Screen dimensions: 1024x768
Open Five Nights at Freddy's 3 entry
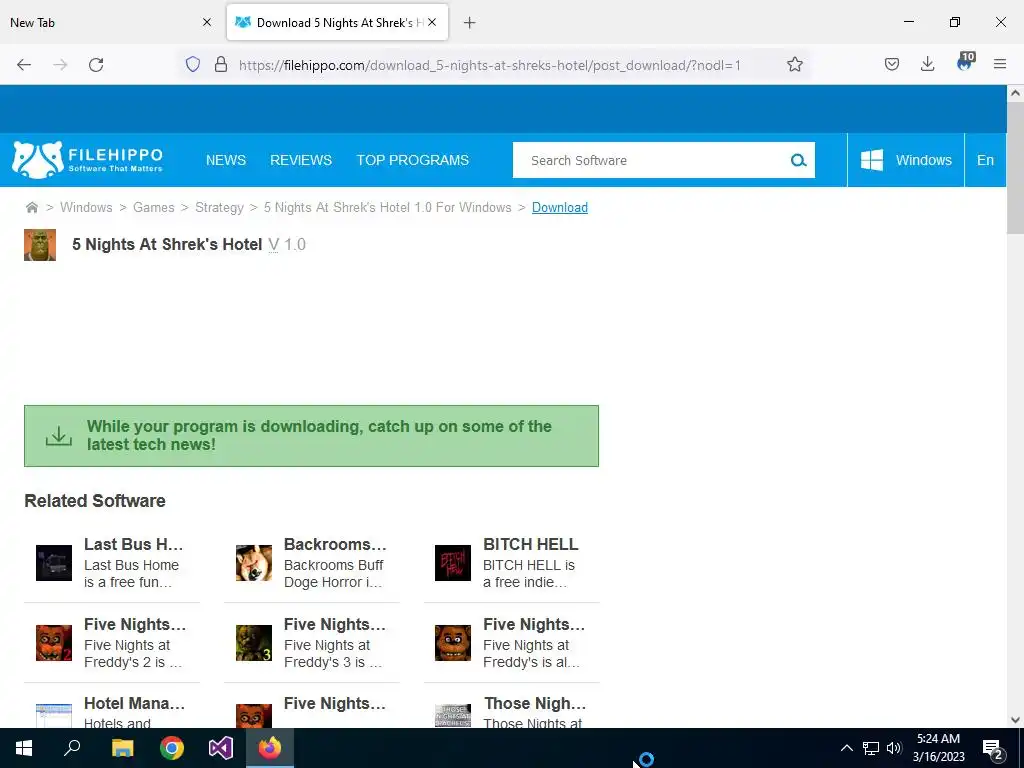click(334, 624)
